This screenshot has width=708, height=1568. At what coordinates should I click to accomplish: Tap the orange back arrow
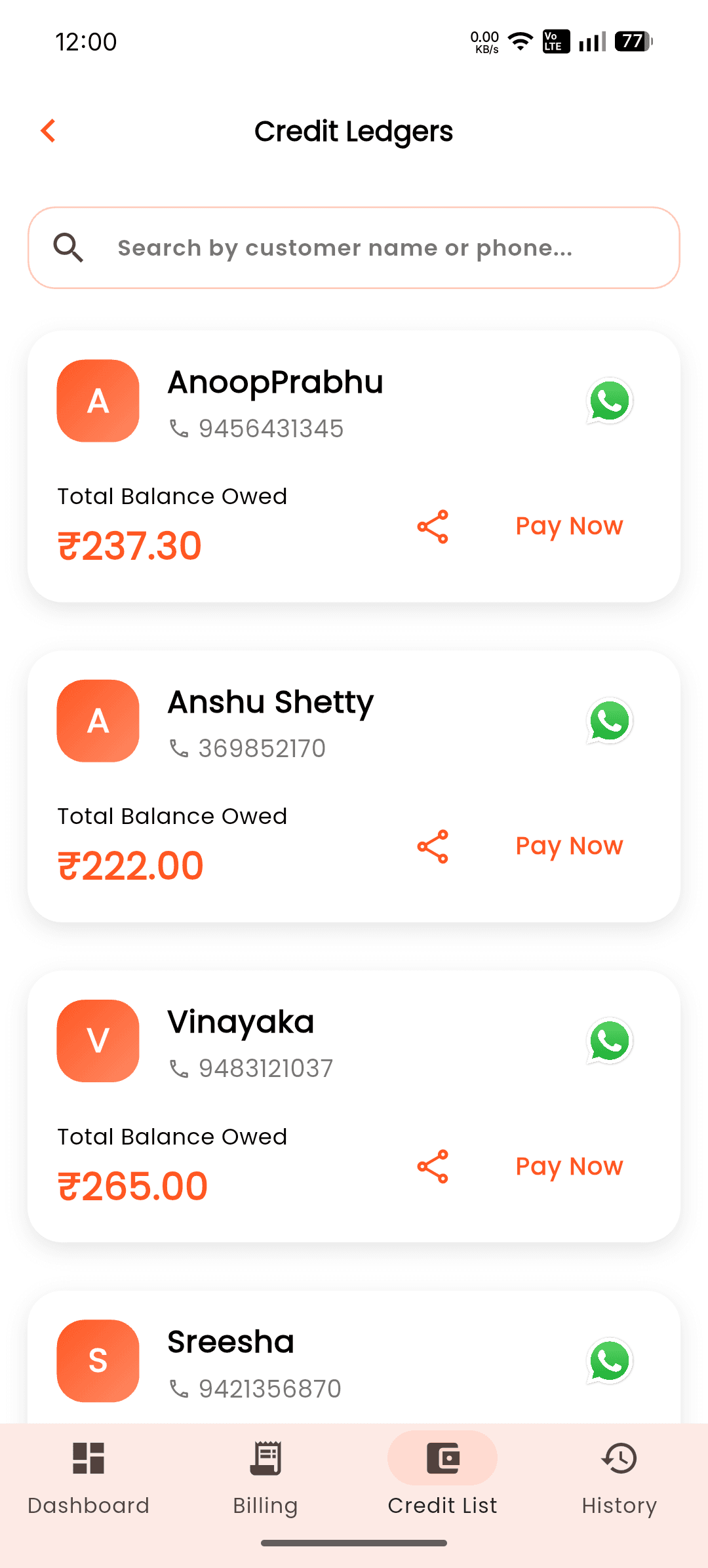48,130
